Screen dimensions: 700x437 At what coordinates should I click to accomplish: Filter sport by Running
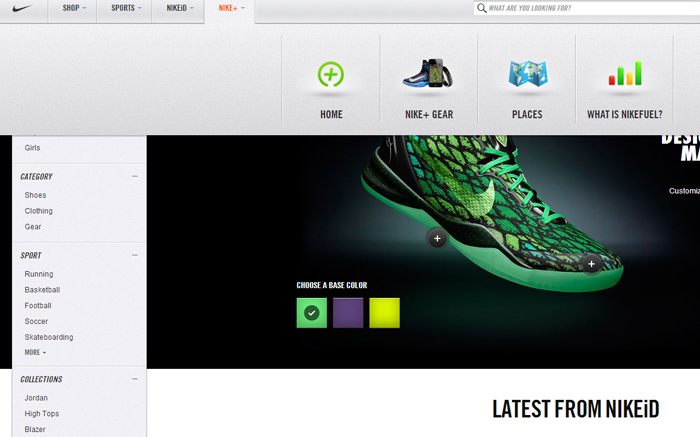pyautogui.click(x=39, y=274)
